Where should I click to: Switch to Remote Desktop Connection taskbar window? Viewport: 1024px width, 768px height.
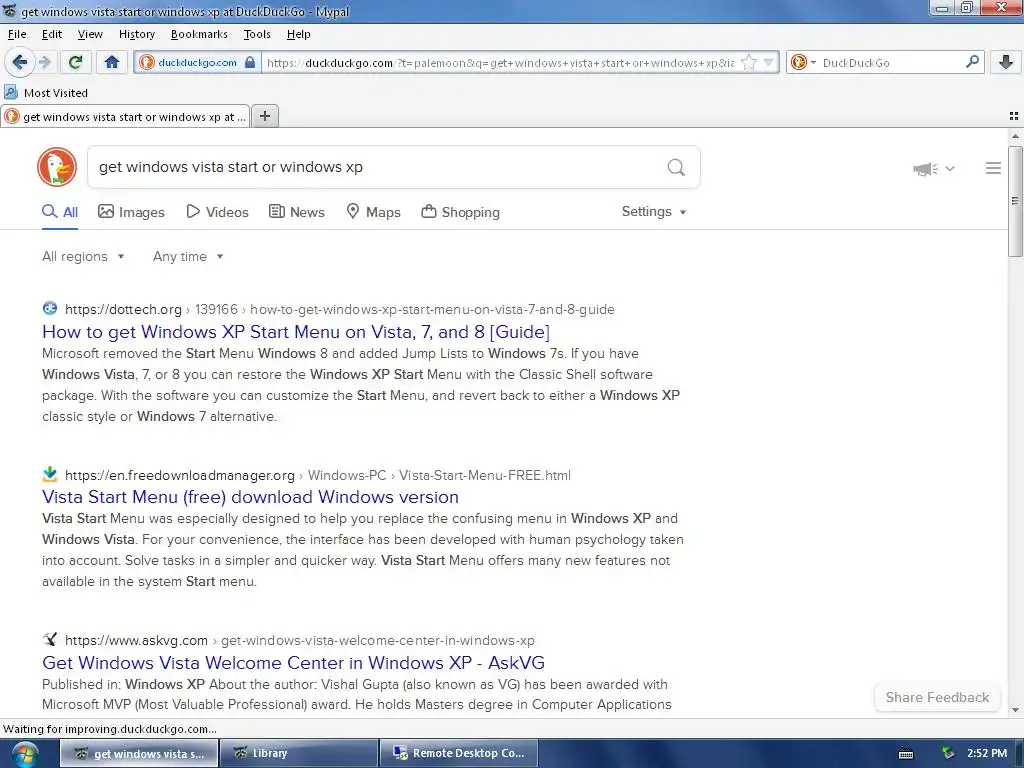click(x=458, y=753)
